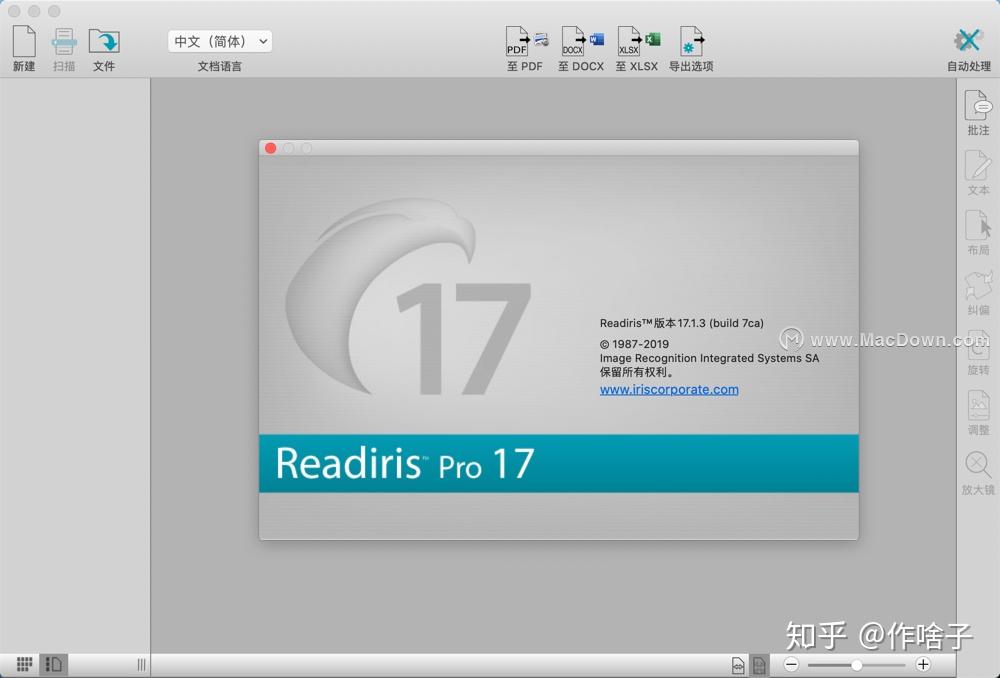1000x678 pixels.
Task: Switch to grid thumbnail view at bottom left
Action: point(24,664)
